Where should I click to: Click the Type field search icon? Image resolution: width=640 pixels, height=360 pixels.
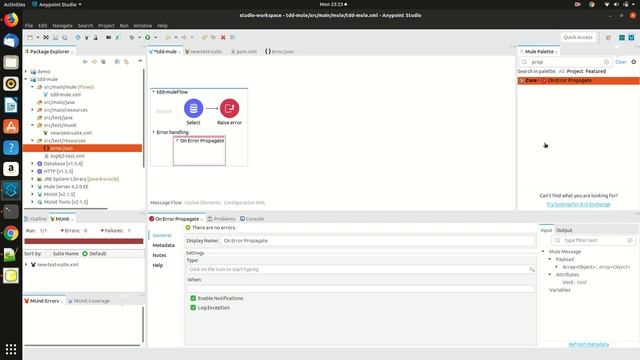531,269
